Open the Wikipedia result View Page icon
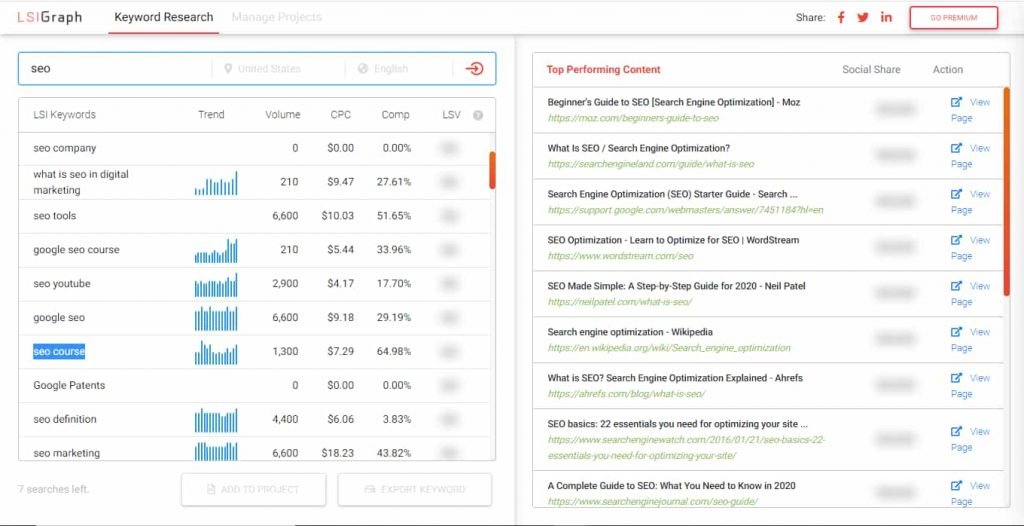1024x526 pixels. tap(957, 332)
